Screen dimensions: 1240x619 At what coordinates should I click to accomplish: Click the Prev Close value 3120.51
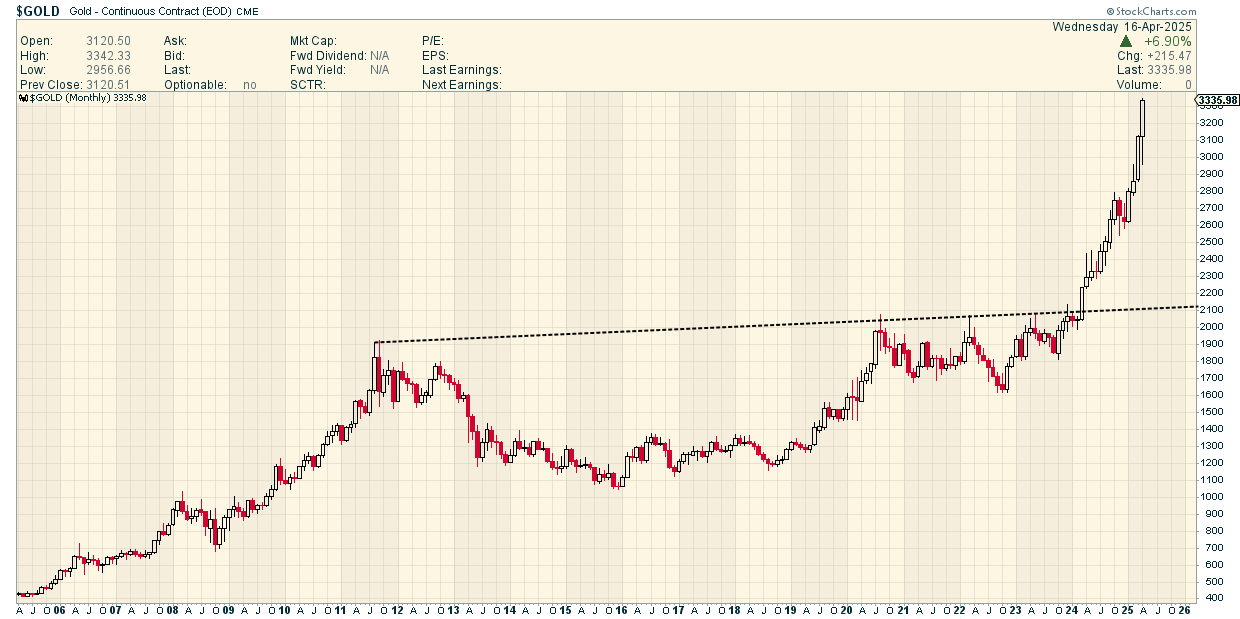tap(108, 85)
